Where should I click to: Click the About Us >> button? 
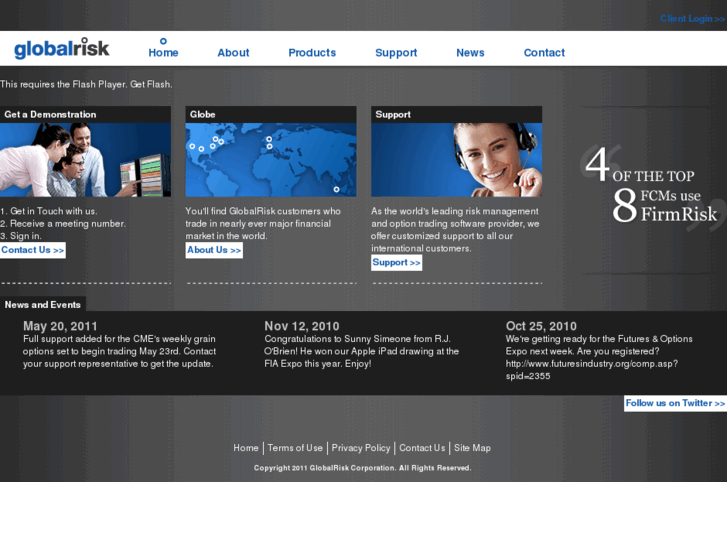point(214,250)
